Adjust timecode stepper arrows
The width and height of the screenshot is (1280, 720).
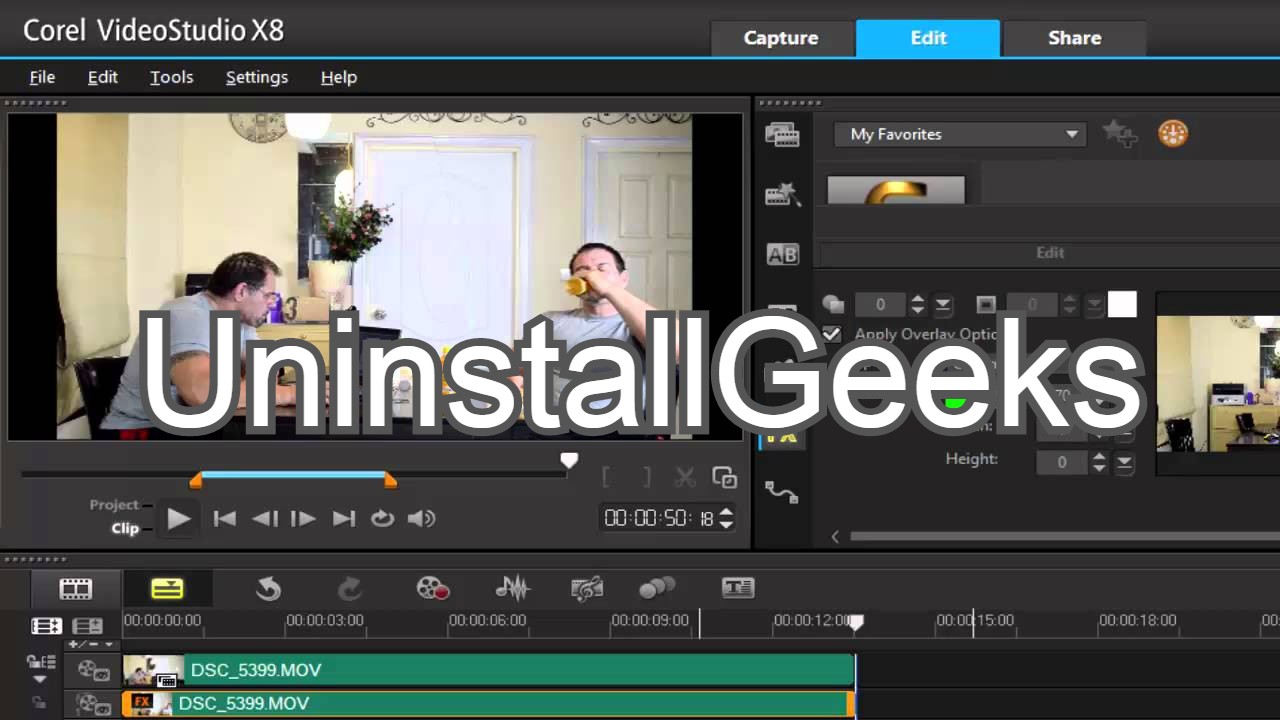(727, 518)
